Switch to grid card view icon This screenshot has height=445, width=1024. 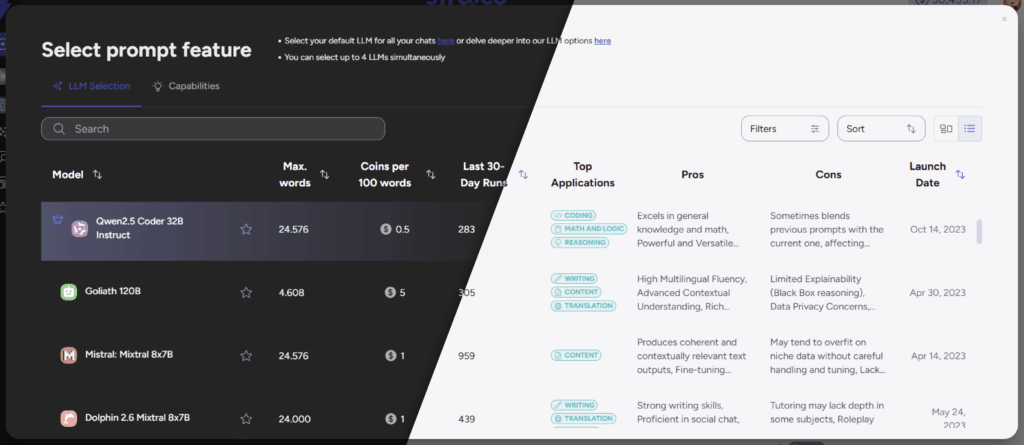pos(946,129)
